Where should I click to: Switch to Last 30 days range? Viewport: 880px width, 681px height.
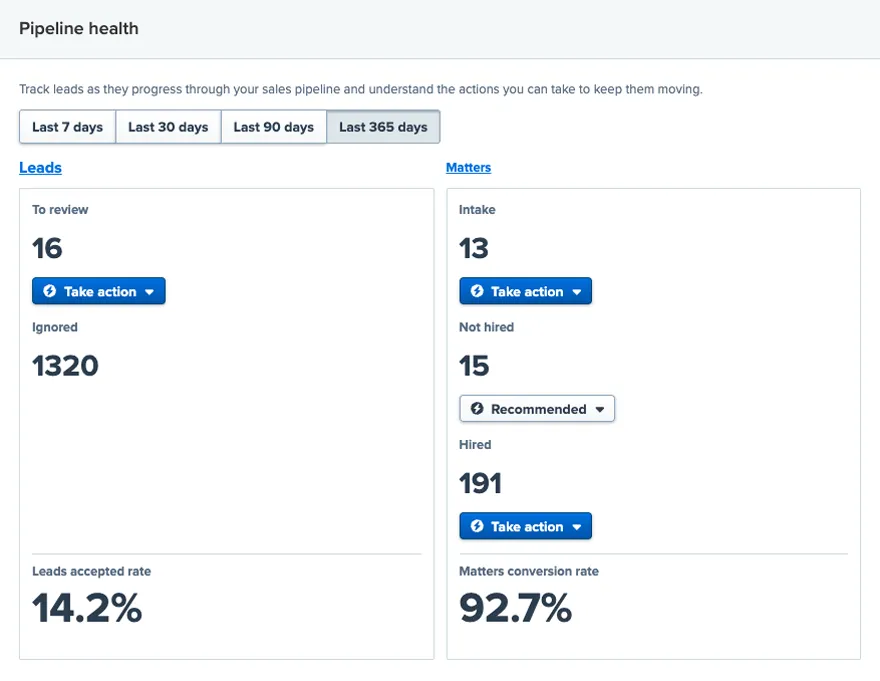click(168, 127)
